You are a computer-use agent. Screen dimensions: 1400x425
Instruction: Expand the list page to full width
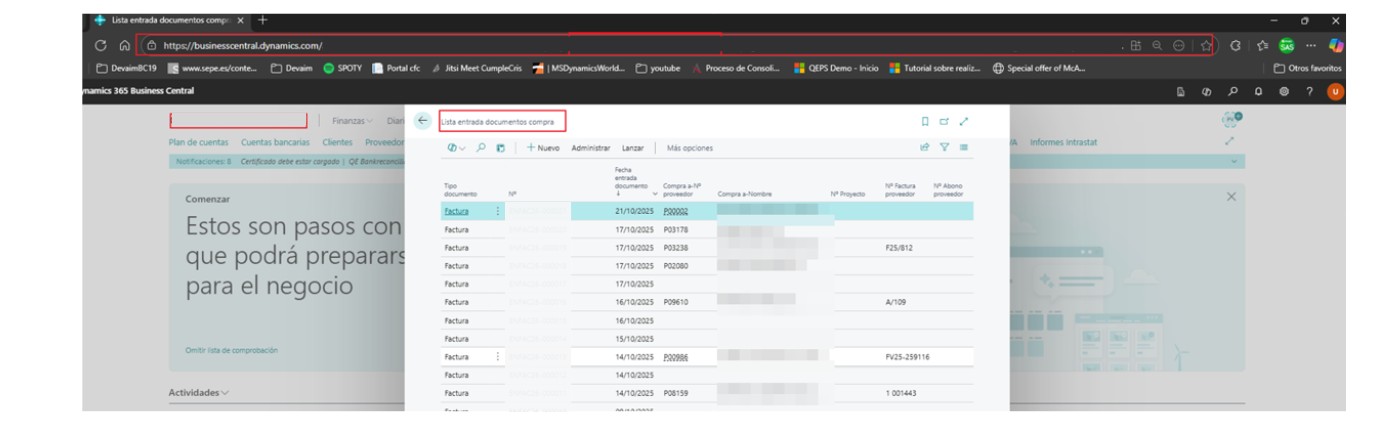point(964,121)
